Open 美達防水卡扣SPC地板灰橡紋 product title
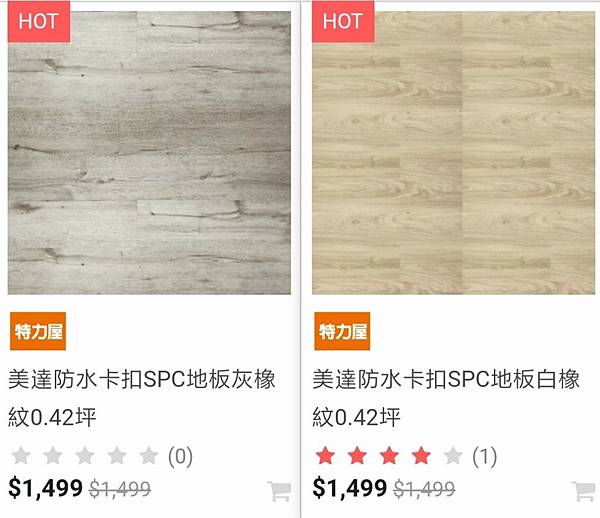The image size is (600, 518). [142, 398]
